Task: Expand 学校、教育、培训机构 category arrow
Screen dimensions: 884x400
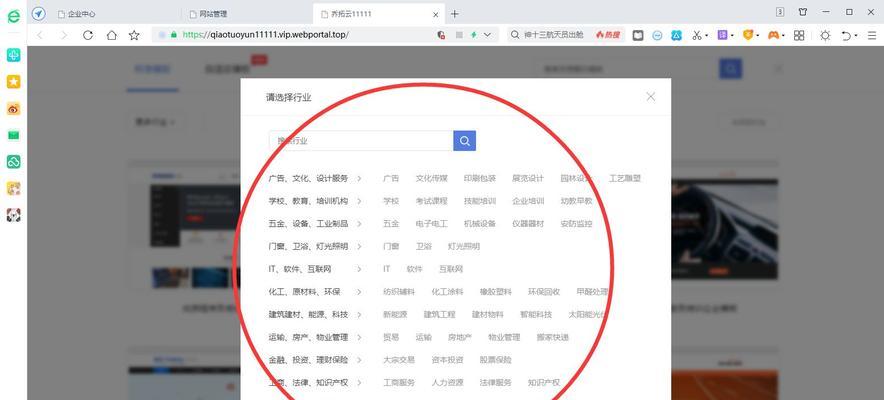Action: coord(359,201)
